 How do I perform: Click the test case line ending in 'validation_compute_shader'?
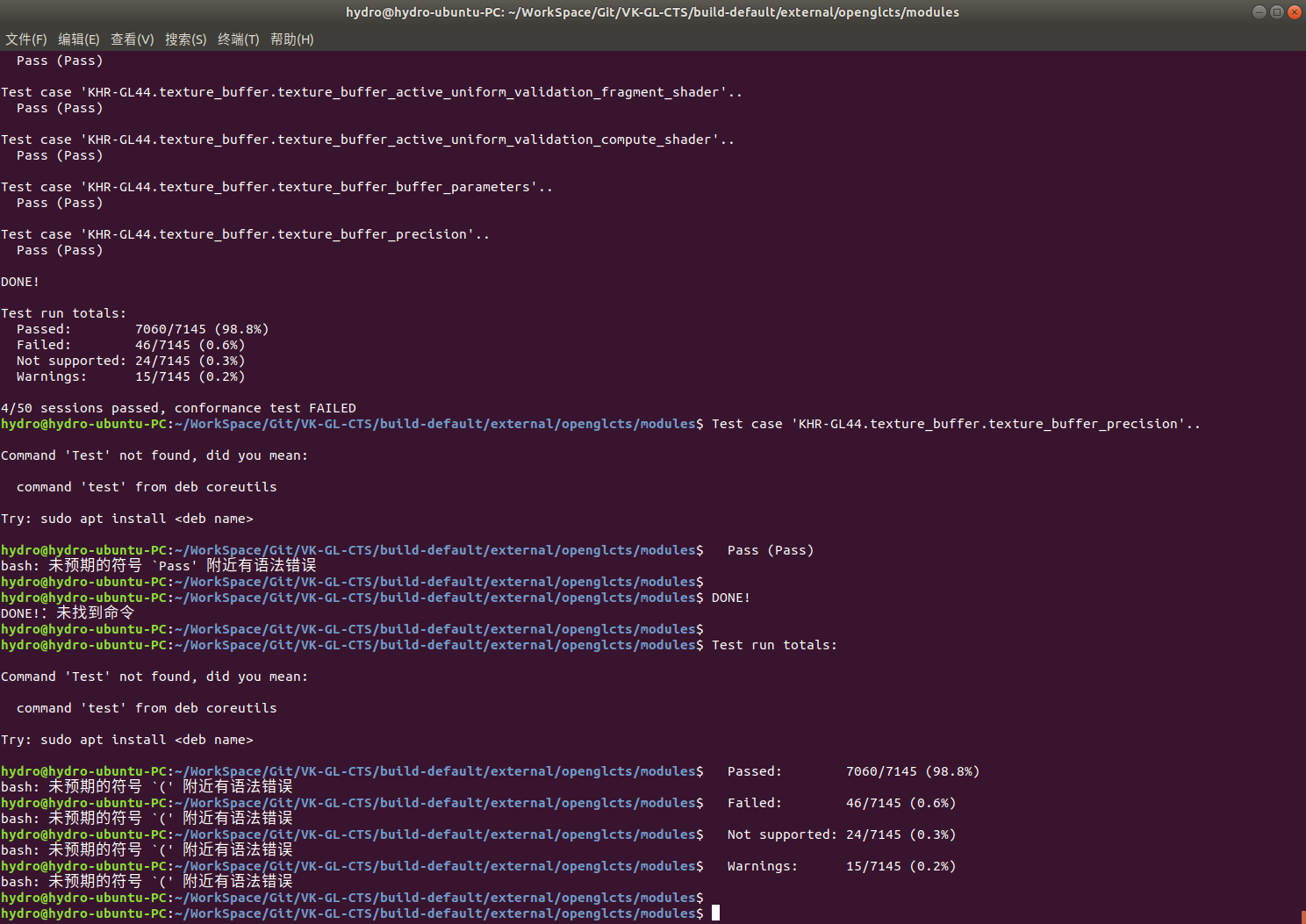point(368,140)
